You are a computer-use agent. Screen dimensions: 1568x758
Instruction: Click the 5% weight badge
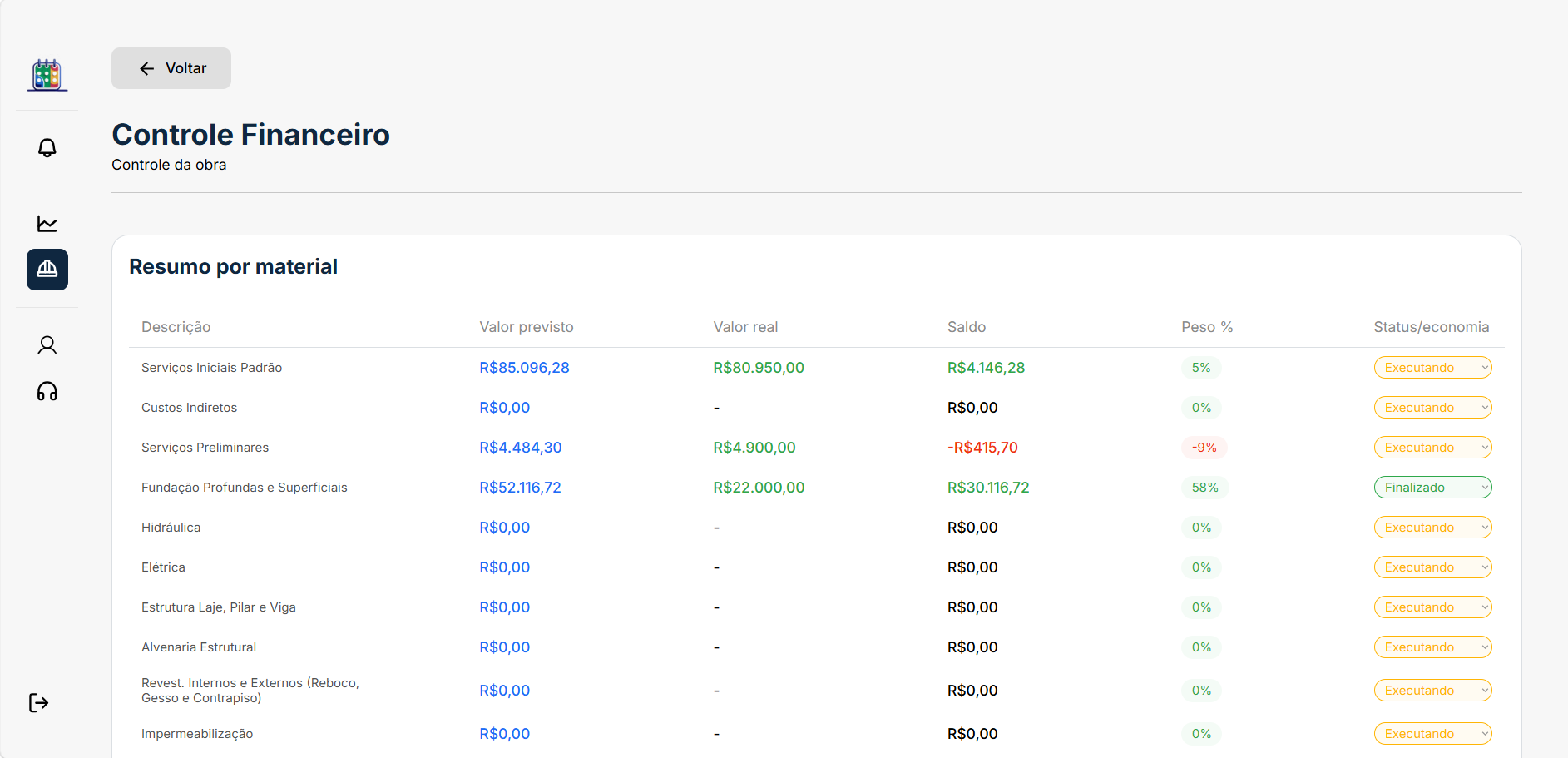1201,368
